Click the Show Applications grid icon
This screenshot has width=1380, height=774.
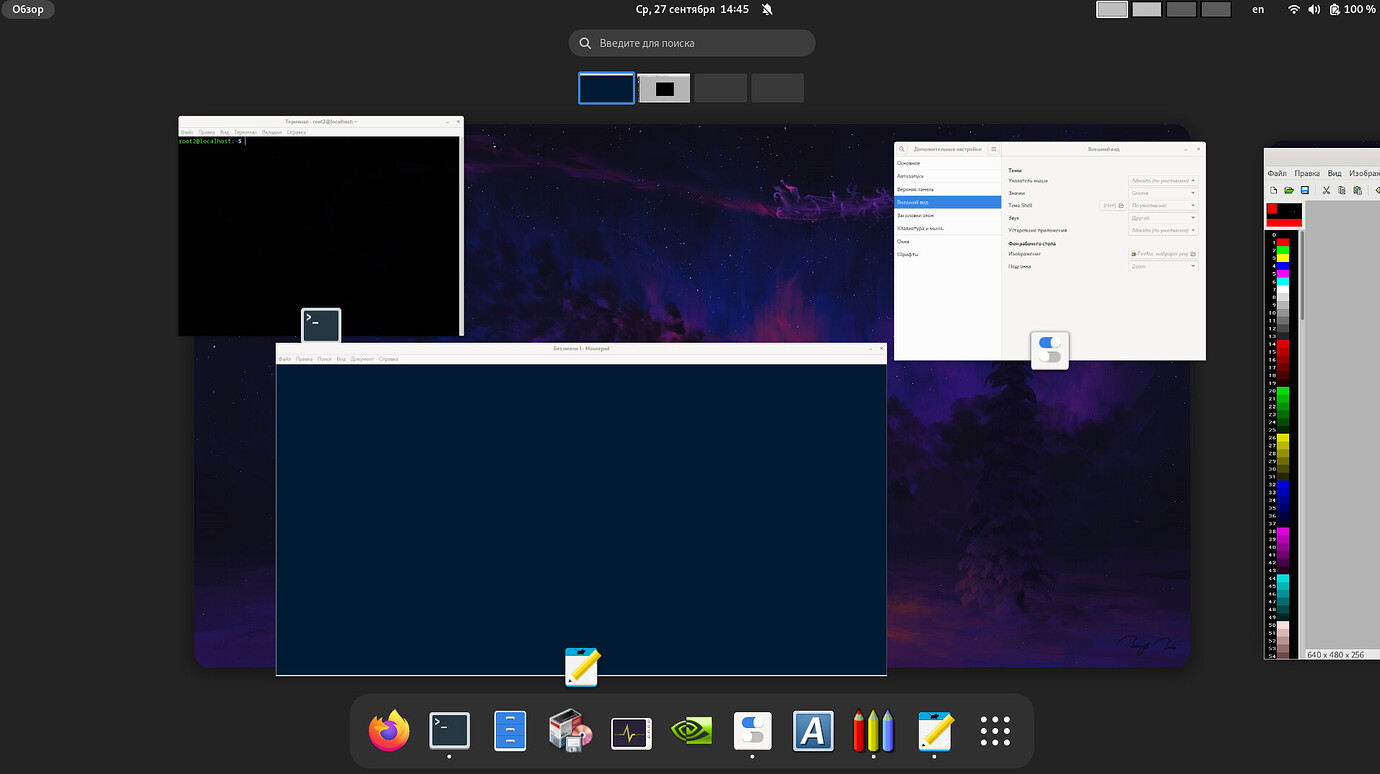click(995, 731)
